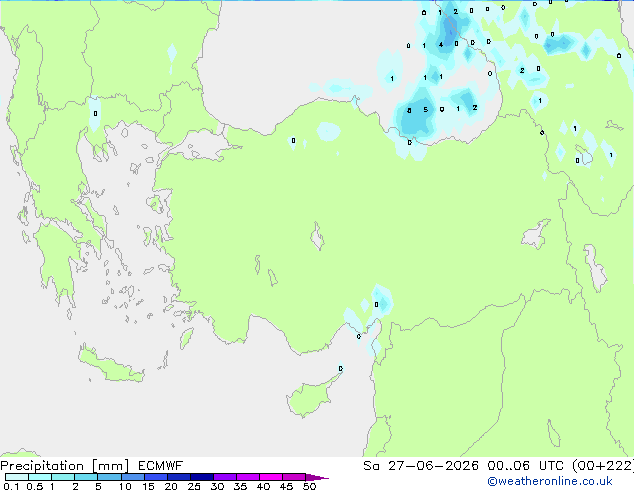Select the 30–35 mm purple legend swatch
The height and width of the screenshot is (490, 634).
(225, 477)
